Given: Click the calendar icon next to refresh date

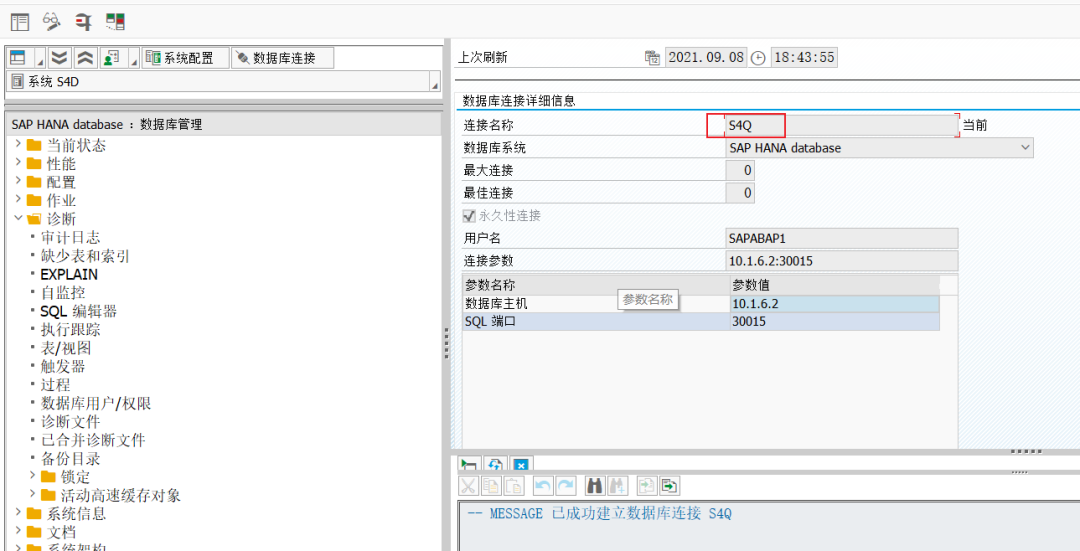Looking at the screenshot, I should click(x=652, y=58).
